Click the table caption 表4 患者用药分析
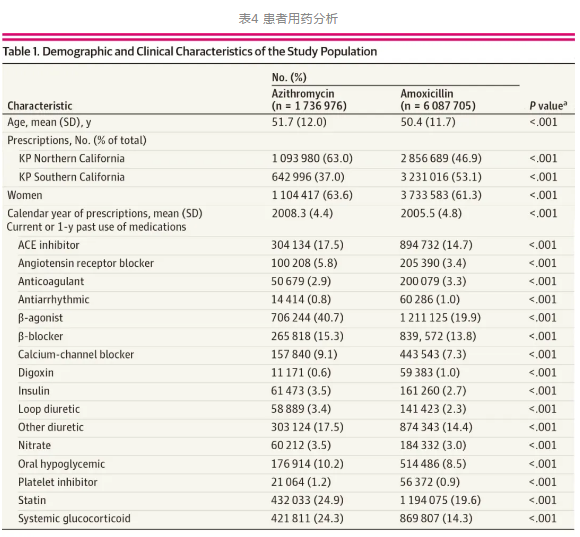This screenshot has width=580, height=537. point(288,18)
